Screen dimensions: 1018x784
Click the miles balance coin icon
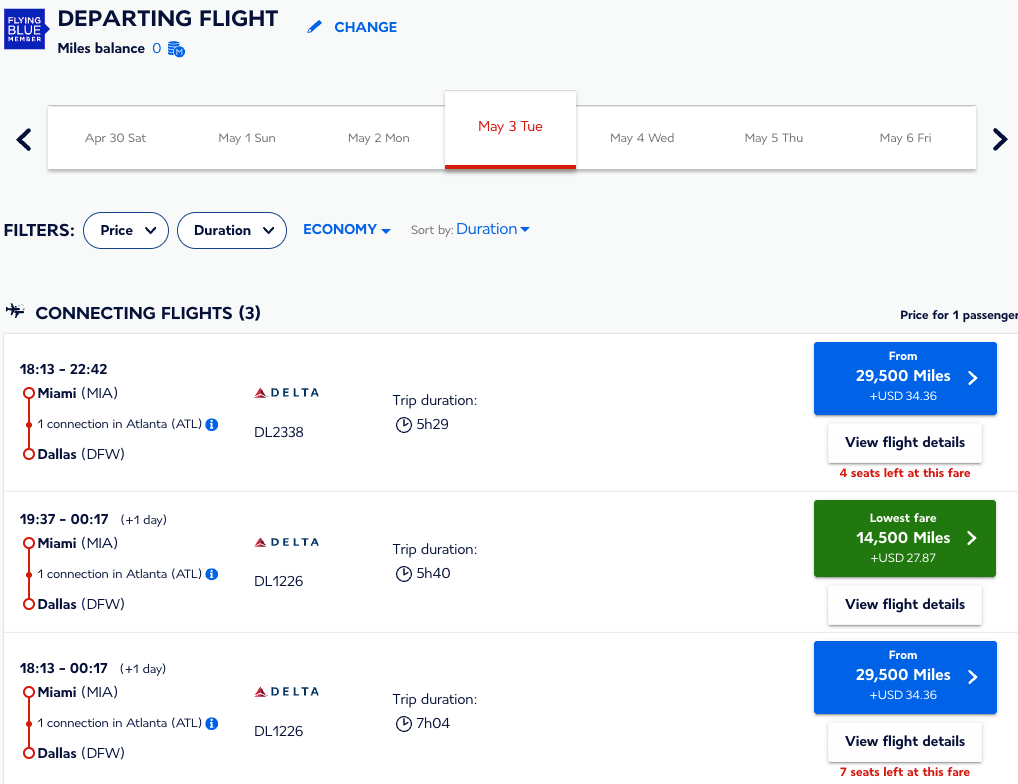pos(176,49)
